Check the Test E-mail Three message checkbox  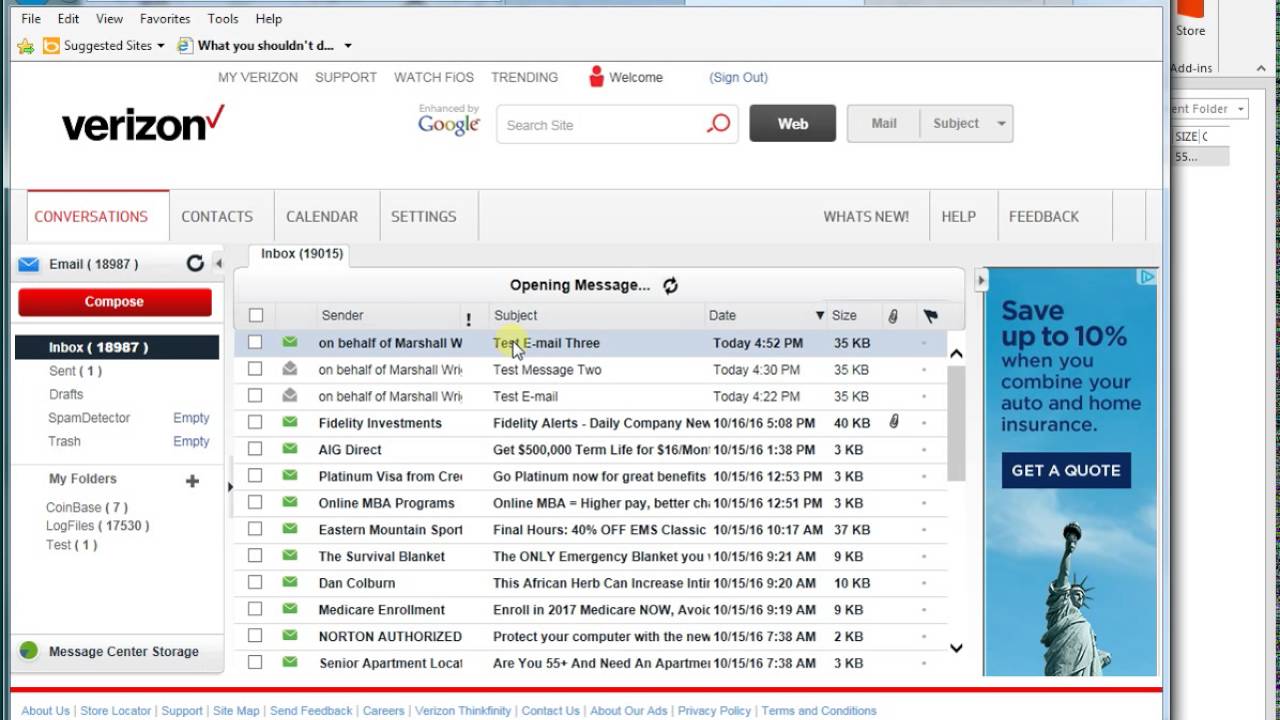click(255, 342)
